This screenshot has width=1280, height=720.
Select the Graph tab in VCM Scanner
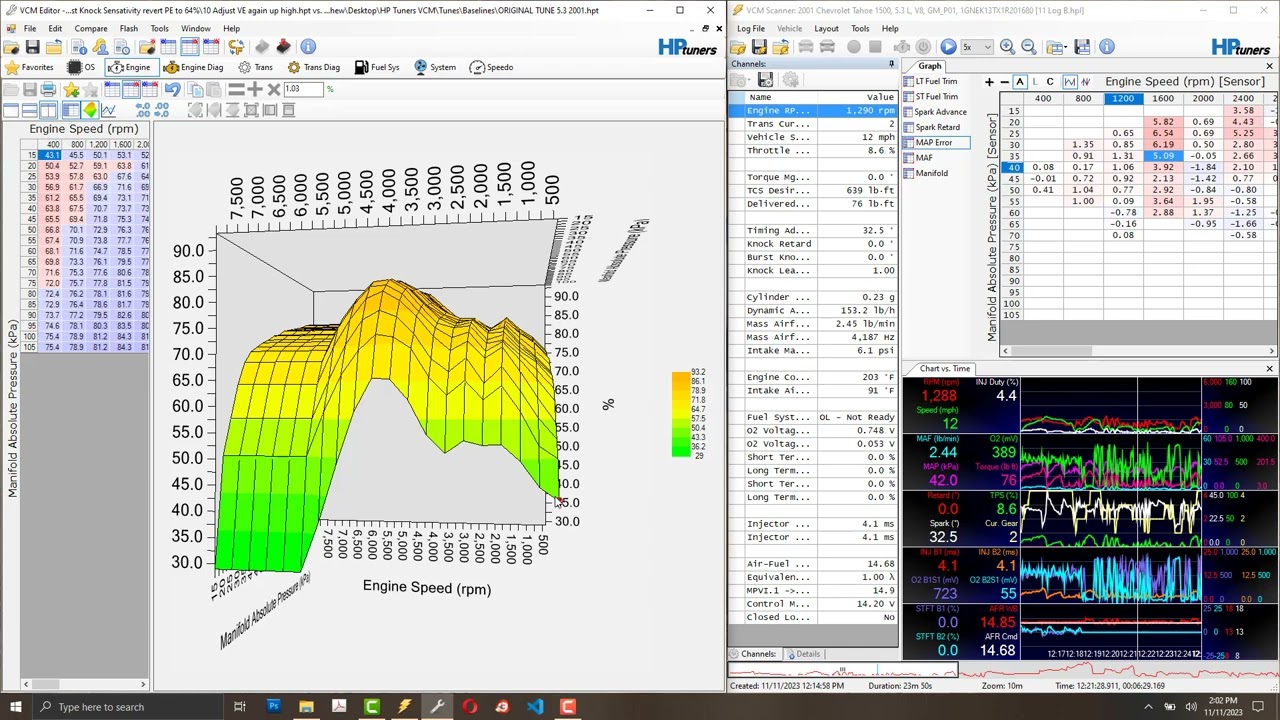click(x=930, y=66)
